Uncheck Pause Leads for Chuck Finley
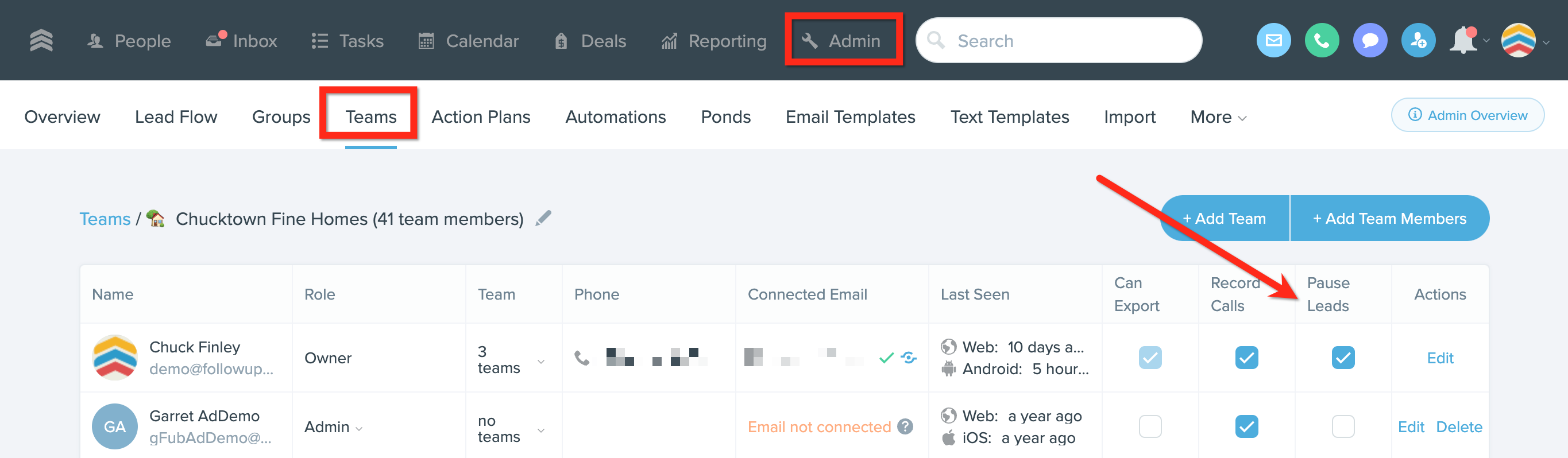The image size is (1568, 458). click(x=1343, y=358)
